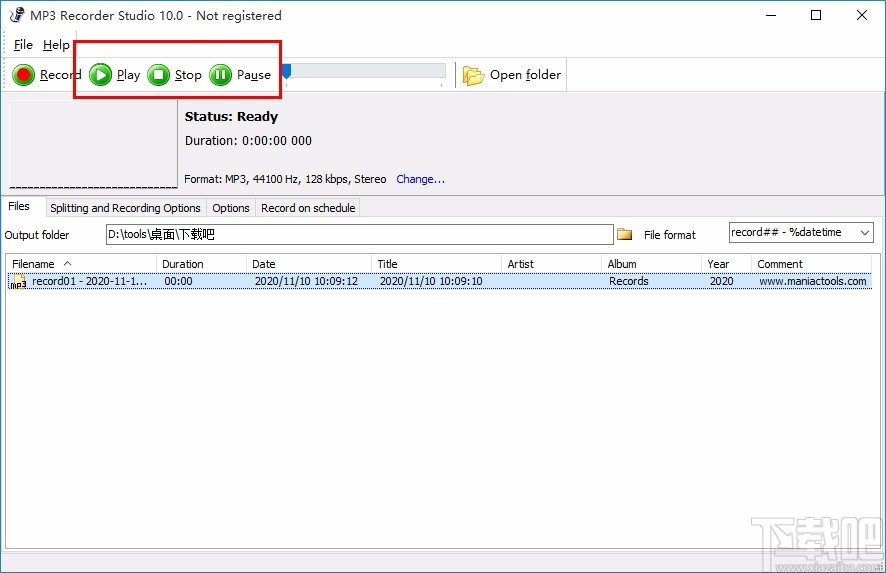Viewport: 886px width, 573px height.
Task: Close the MP3 Recorder Studio window
Action: pos(862,15)
